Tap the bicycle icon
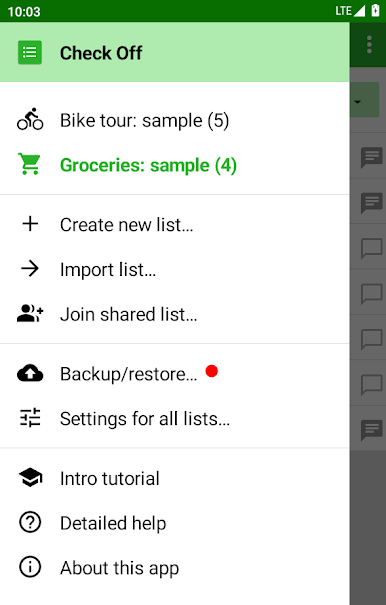The width and height of the screenshot is (386, 605). pyautogui.click(x=30, y=119)
